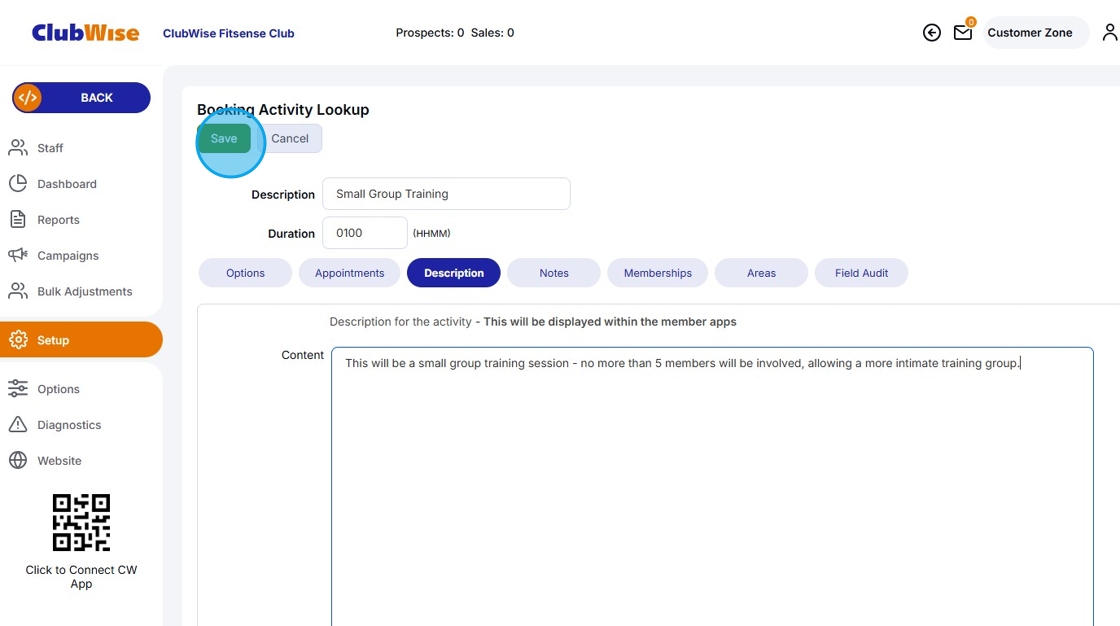Screen dimensions: 1120x626
Task: Open the Setup sidebar item
Action: 81,339
